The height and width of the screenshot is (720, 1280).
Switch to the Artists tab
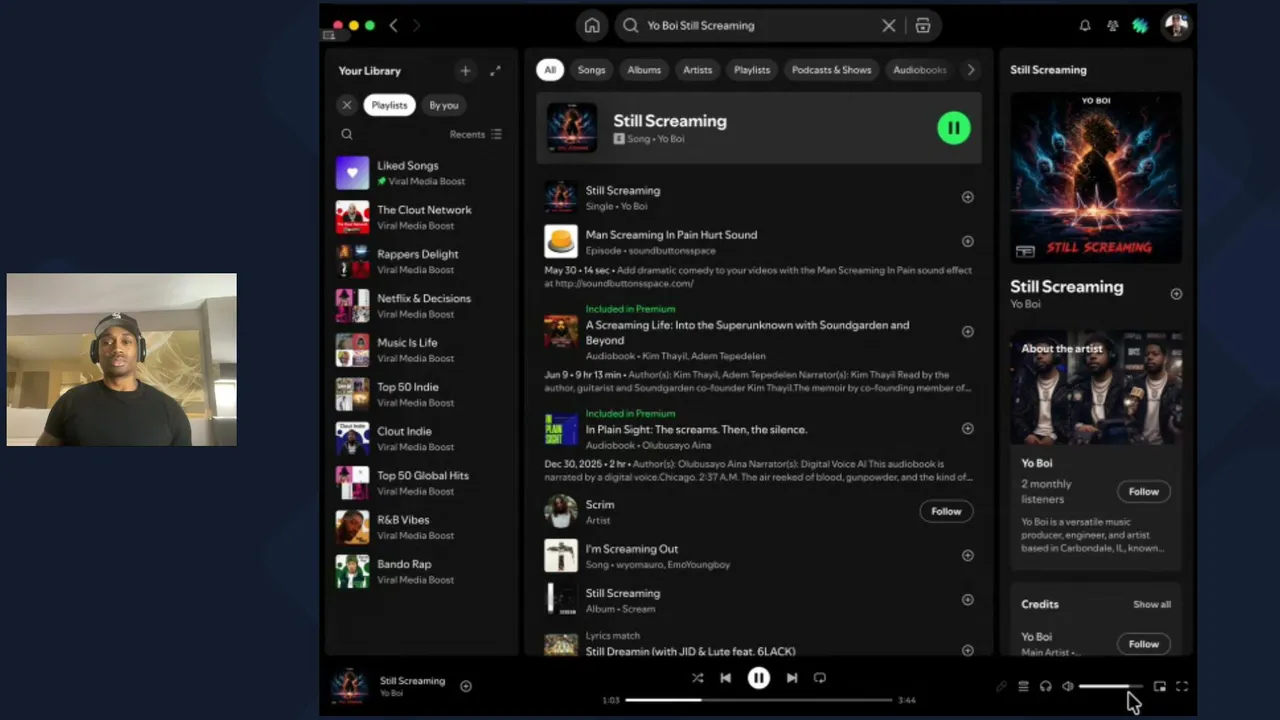(697, 70)
